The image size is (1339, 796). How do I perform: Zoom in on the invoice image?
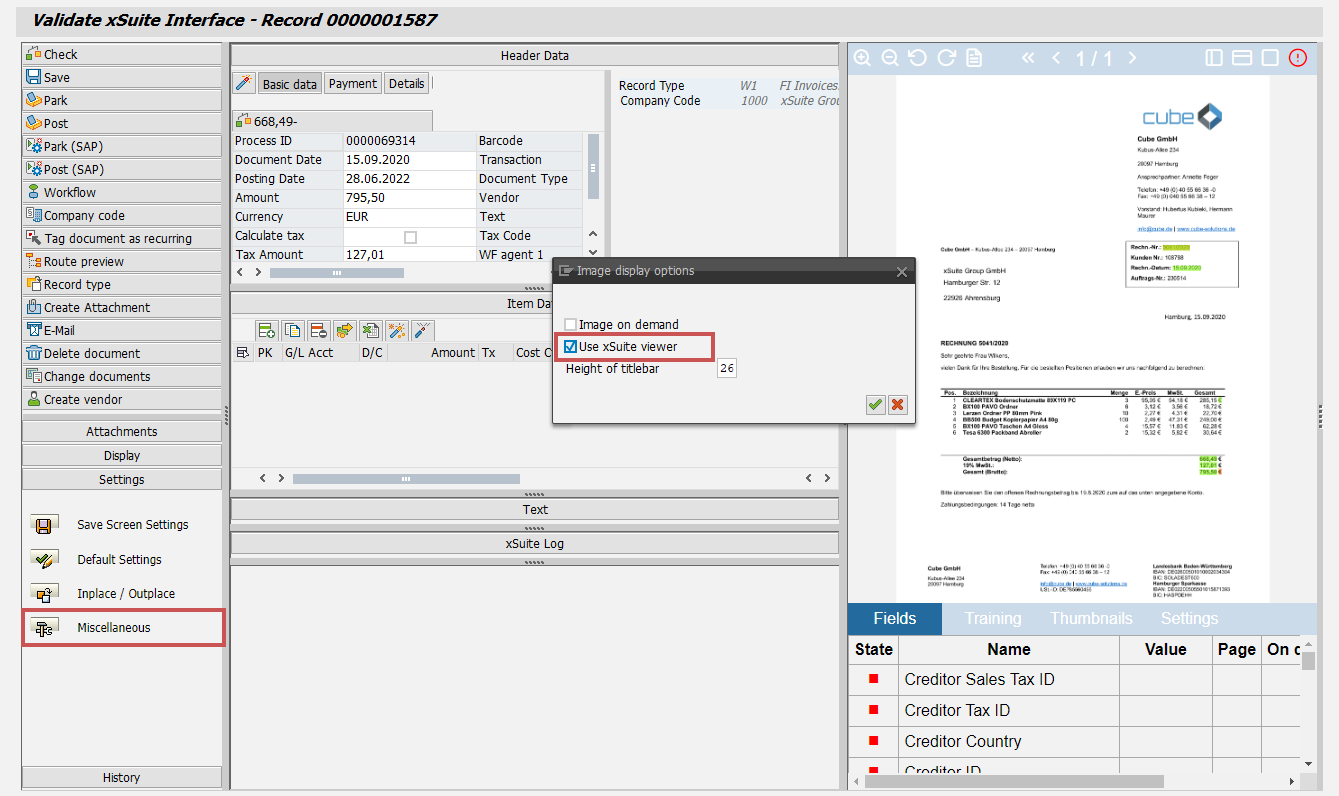[x=862, y=58]
